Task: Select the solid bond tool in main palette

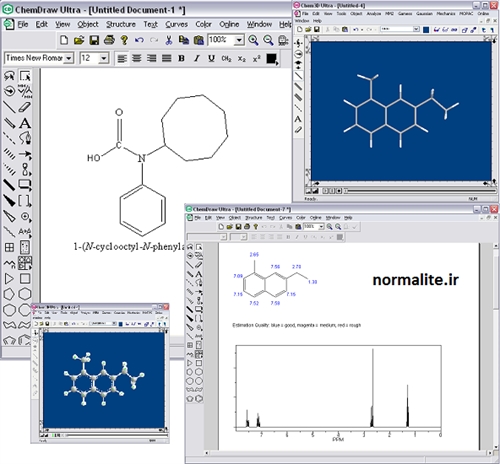Action: click(x=9, y=107)
